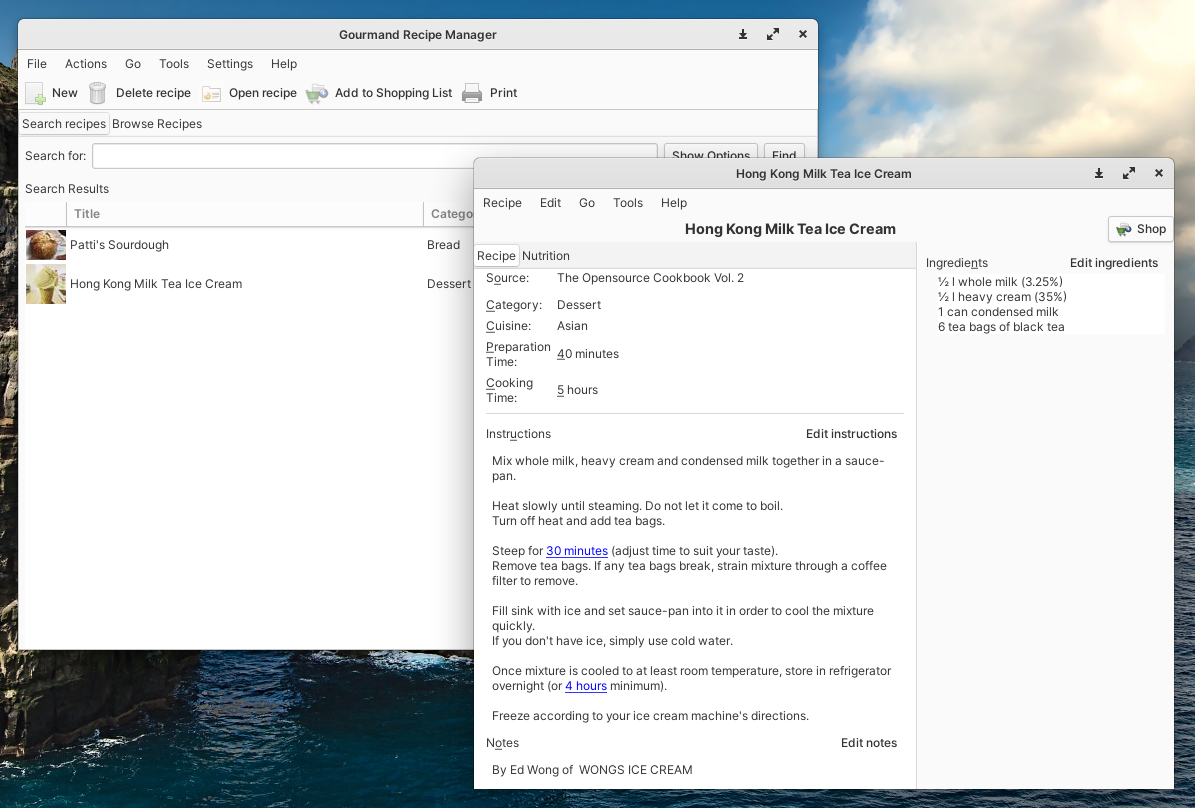Click the Add to Shopping List cart icon

317,93
